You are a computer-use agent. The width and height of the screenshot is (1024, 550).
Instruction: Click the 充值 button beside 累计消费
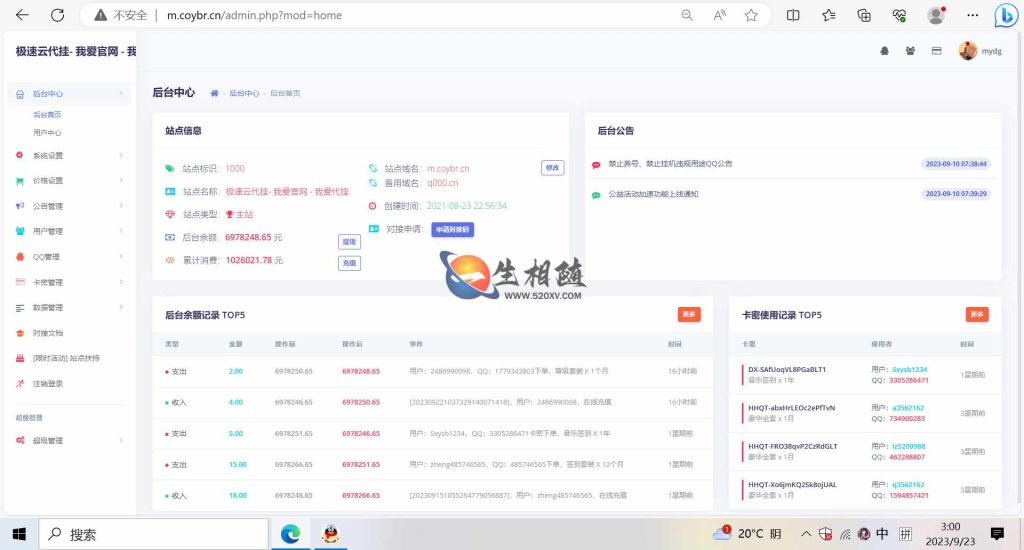349,263
